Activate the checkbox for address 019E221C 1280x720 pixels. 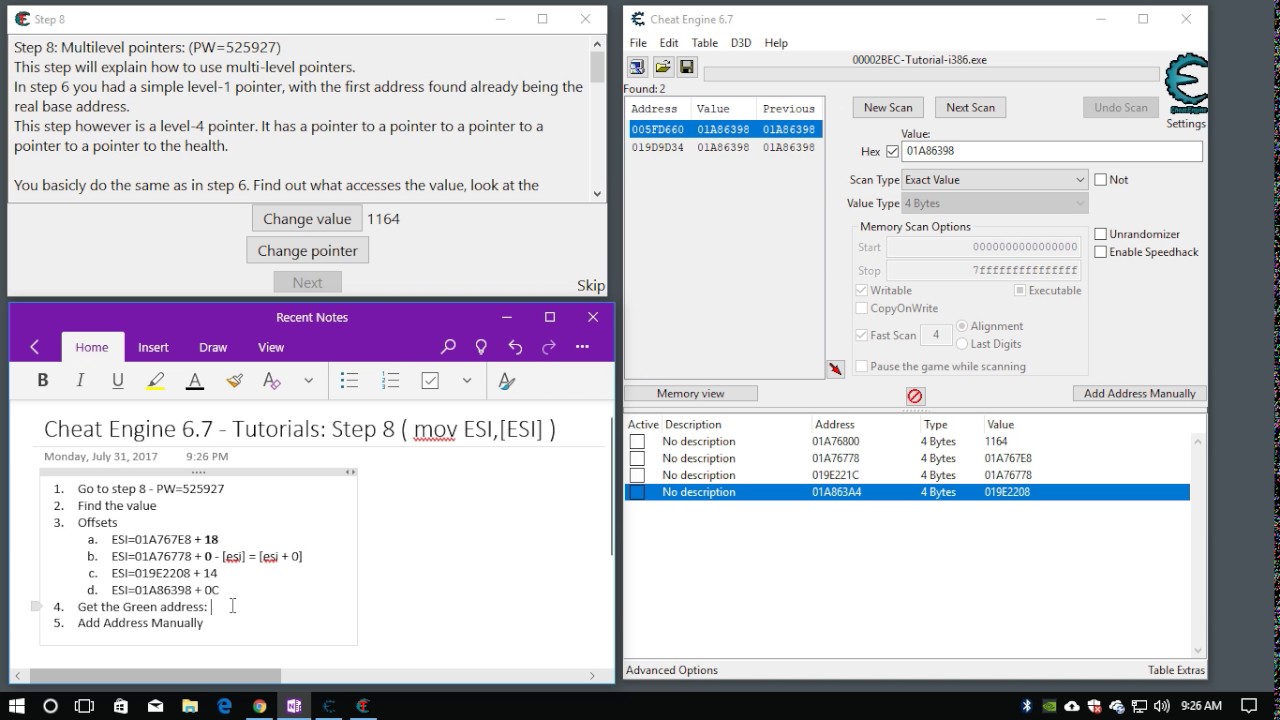click(637, 475)
